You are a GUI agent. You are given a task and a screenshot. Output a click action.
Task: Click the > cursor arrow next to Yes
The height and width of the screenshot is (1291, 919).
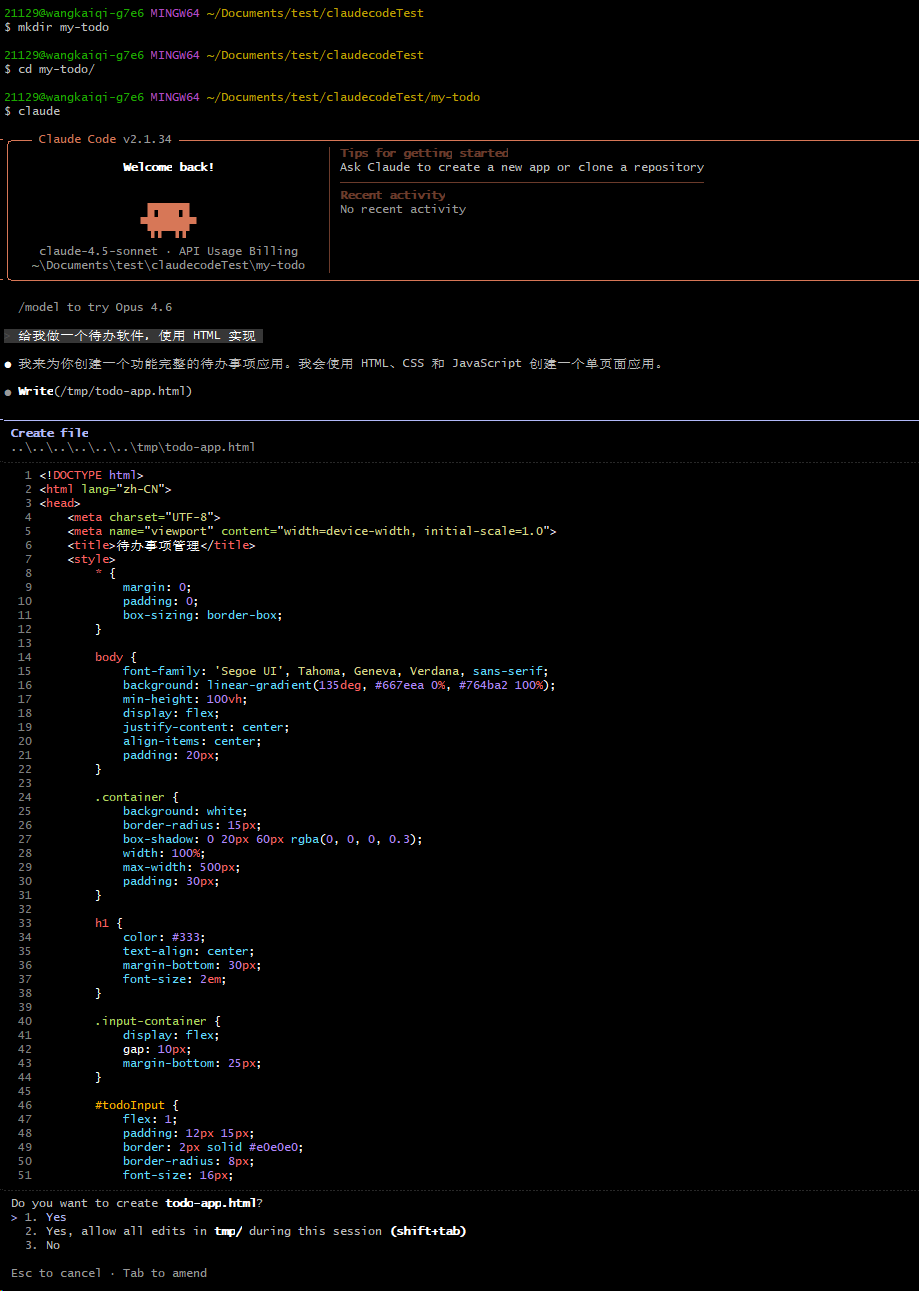click(x=14, y=1217)
